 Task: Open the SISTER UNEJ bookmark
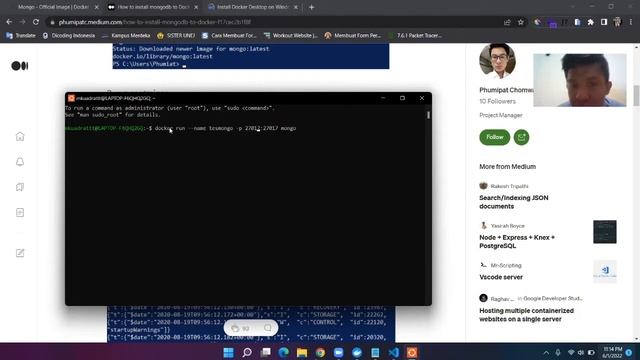coord(176,36)
